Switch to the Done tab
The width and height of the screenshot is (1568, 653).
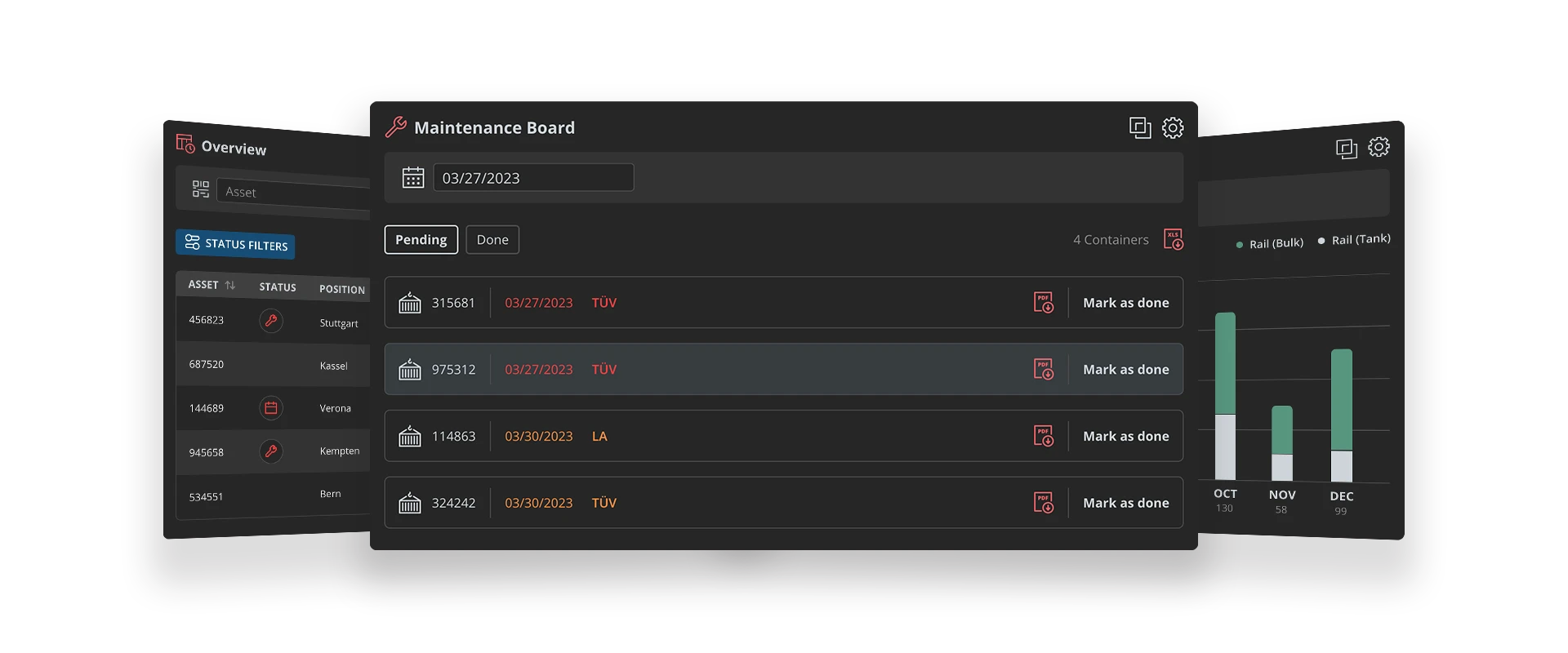(492, 239)
